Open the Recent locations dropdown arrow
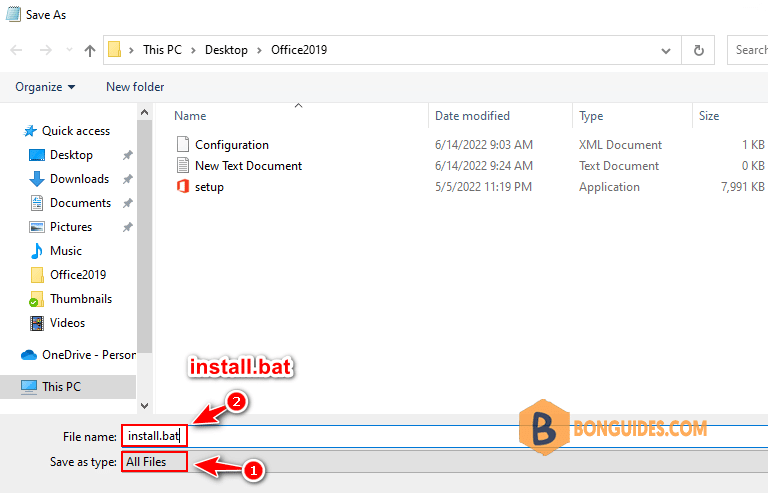Image resolution: width=768 pixels, height=493 pixels. (68, 50)
